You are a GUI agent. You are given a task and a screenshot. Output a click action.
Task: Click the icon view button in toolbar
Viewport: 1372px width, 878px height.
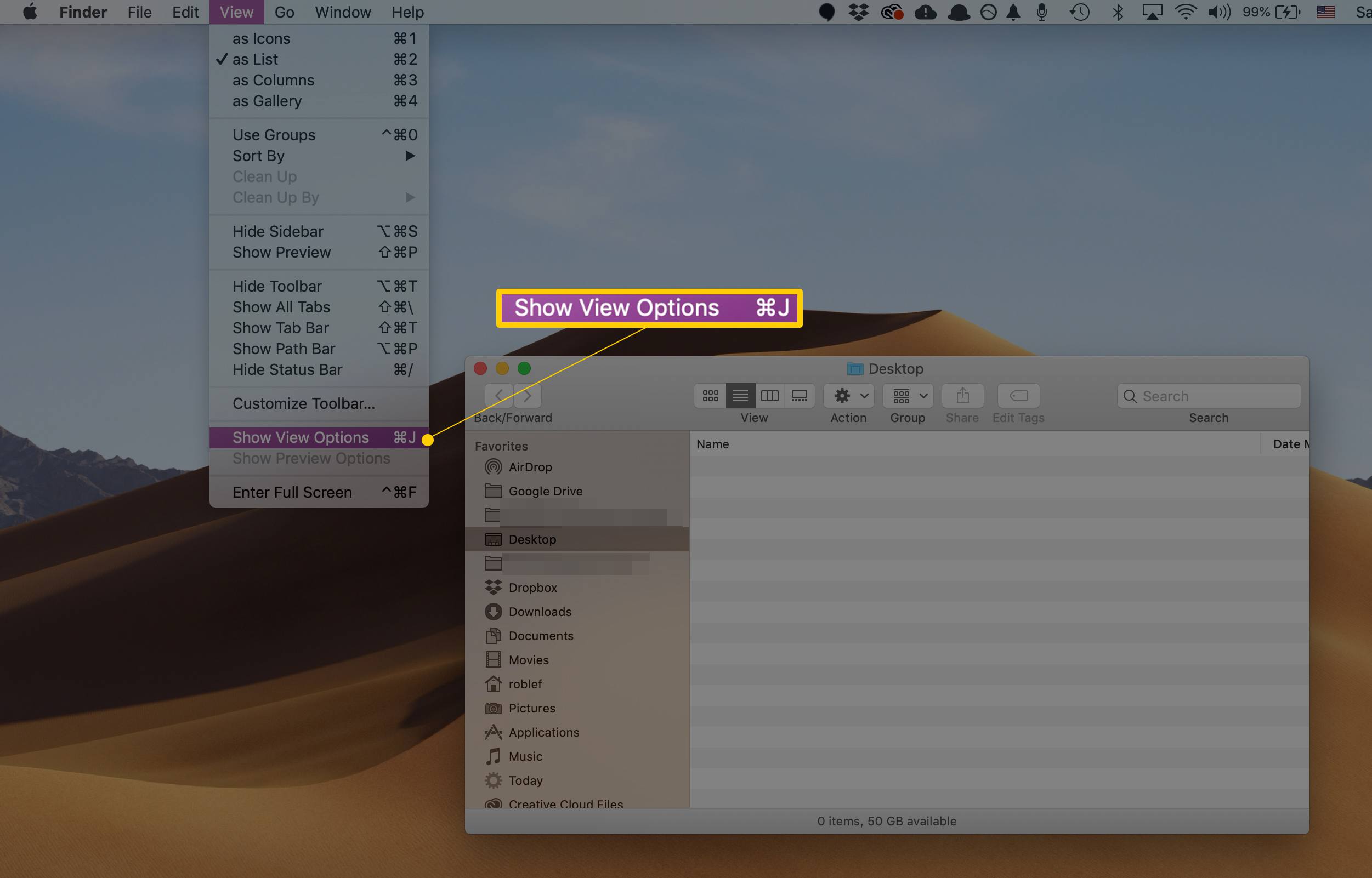pos(711,396)
